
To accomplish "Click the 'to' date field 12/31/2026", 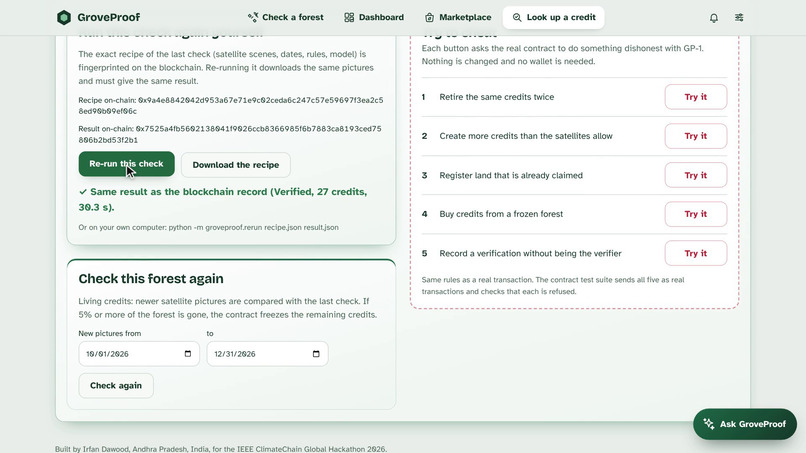I will 267,354.
